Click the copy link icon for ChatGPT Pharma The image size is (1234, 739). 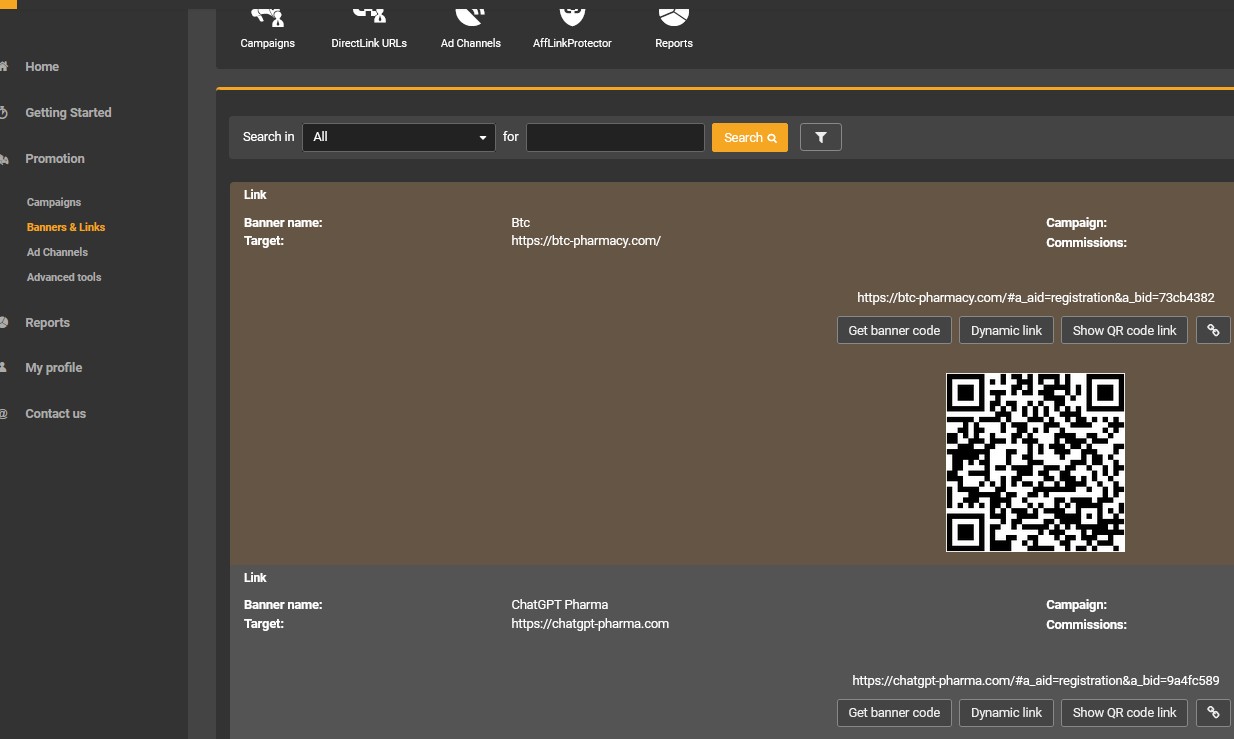point(1213,712)
